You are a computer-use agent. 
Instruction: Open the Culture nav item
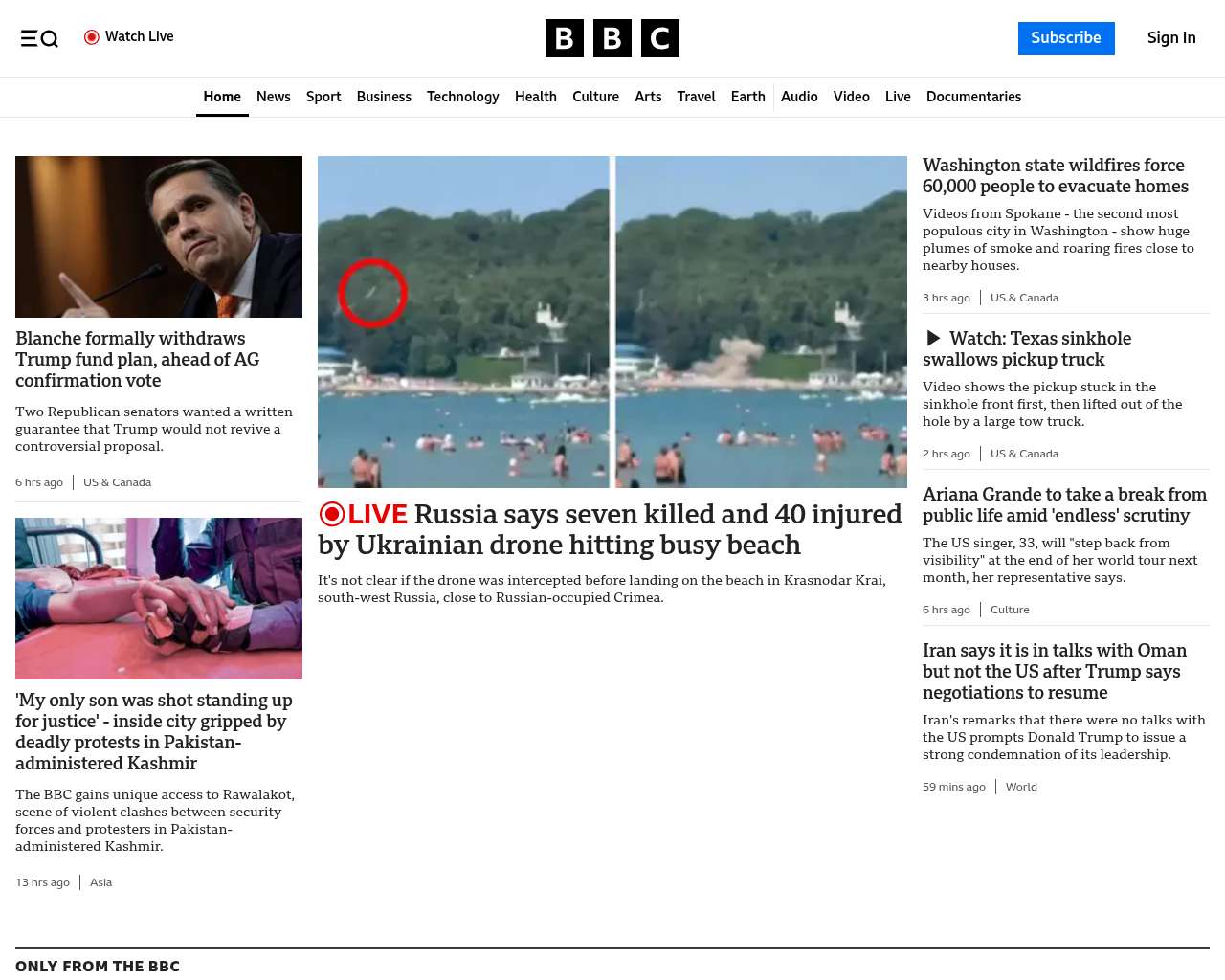pyautogui.click(x=595, y=97)
